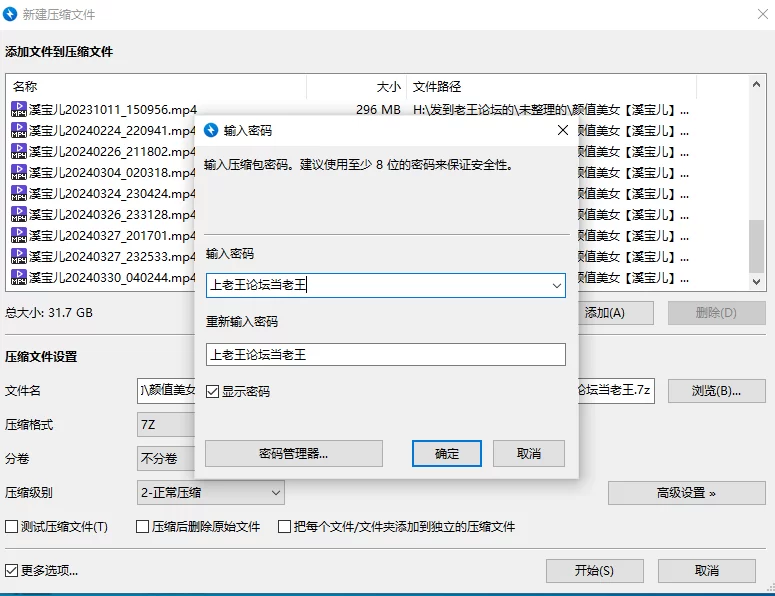Click the MP4 icon of 溪宝儿20240324_230424.mp4
This screenshot has width=775, height=596.
19,193
